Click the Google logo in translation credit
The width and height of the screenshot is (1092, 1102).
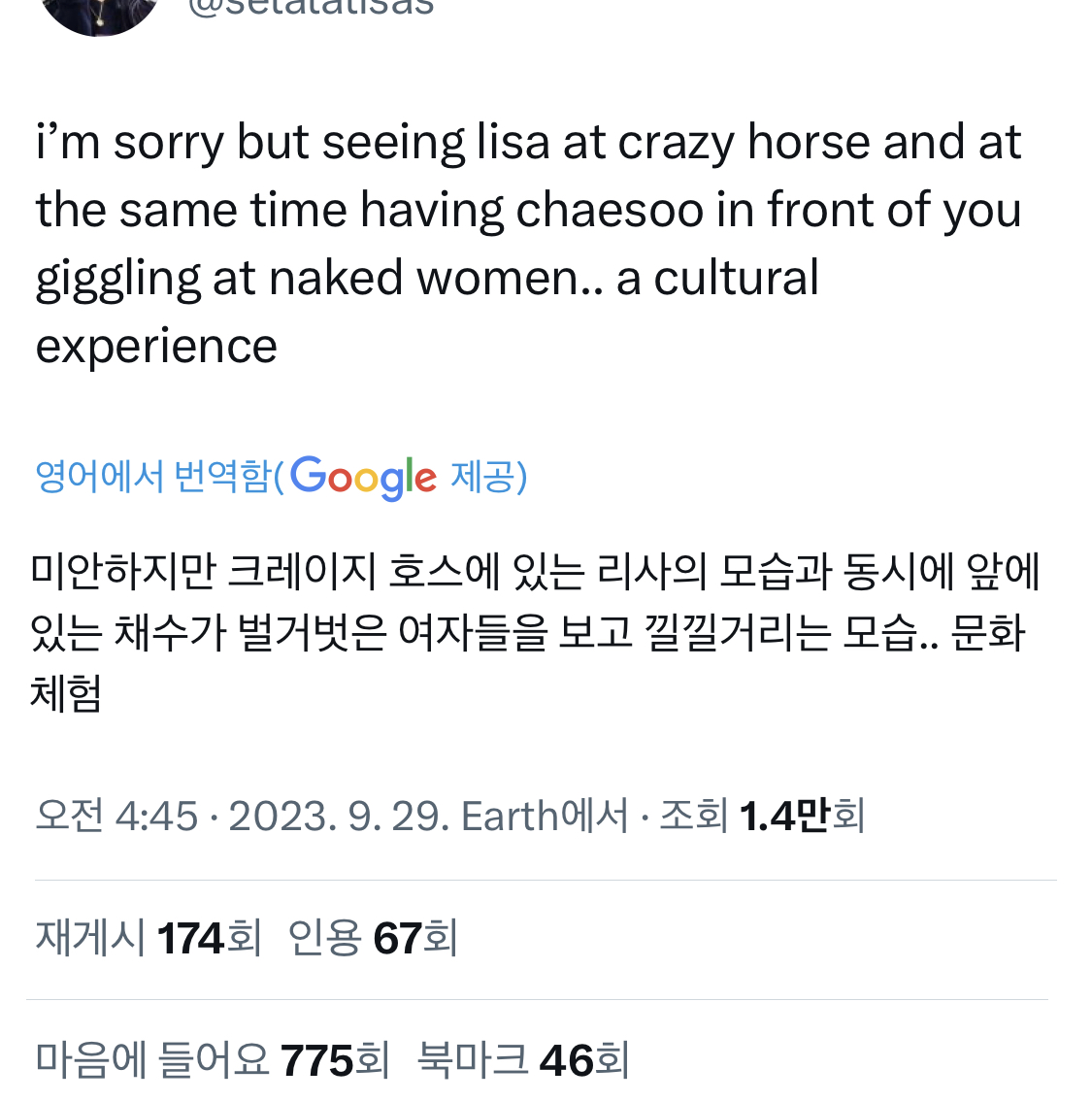(x=363, y=478)
